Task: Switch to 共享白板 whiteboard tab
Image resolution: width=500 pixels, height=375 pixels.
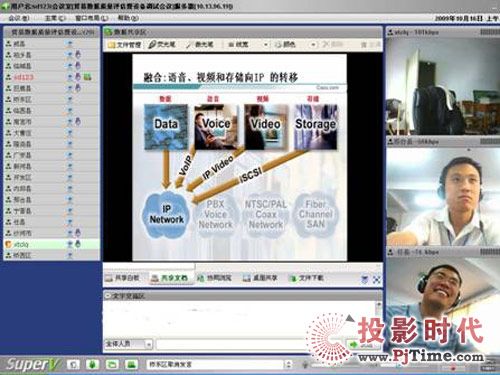Action: [x=122, y=278]
